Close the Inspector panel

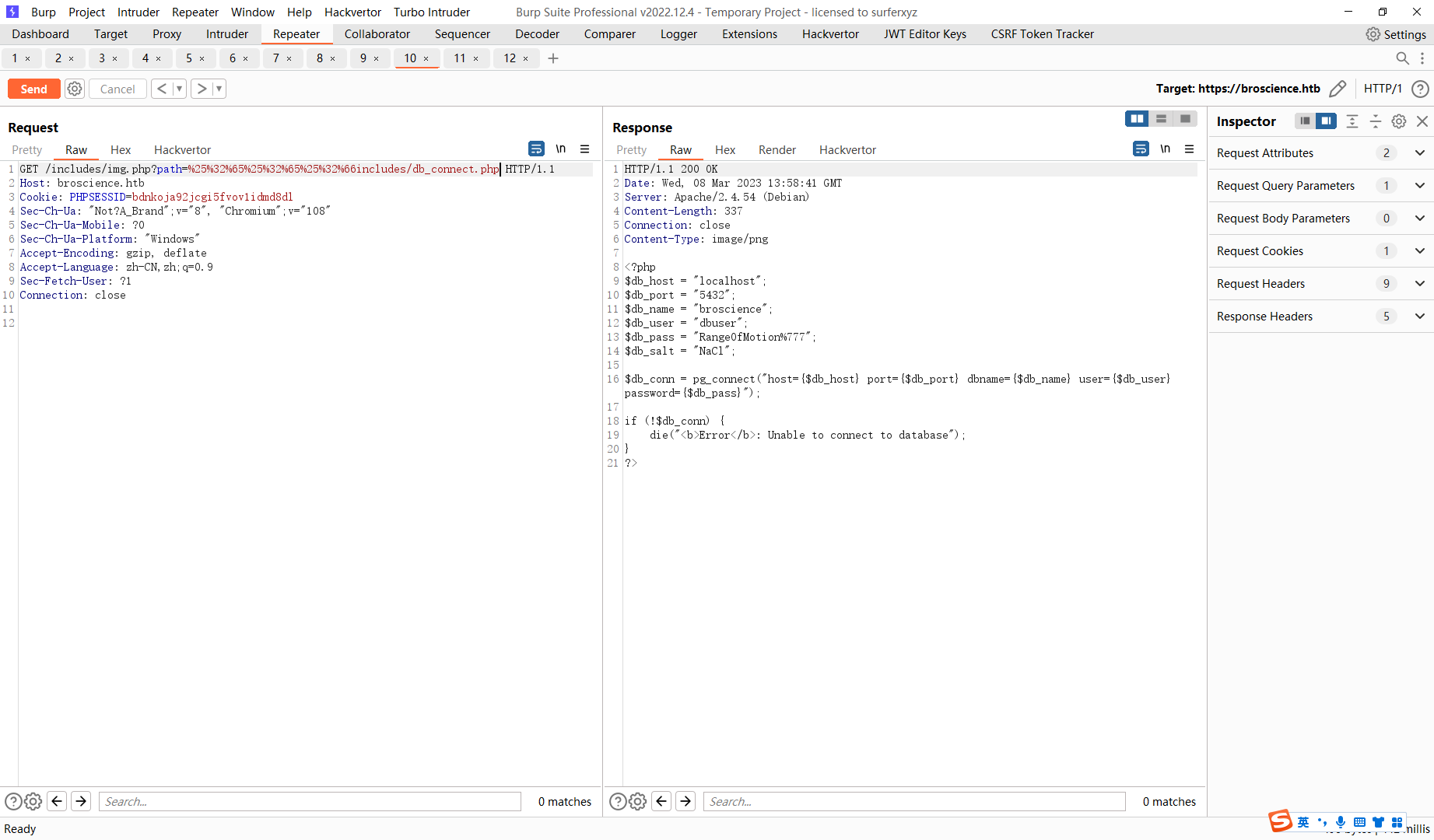click(x=1422, y=121)
